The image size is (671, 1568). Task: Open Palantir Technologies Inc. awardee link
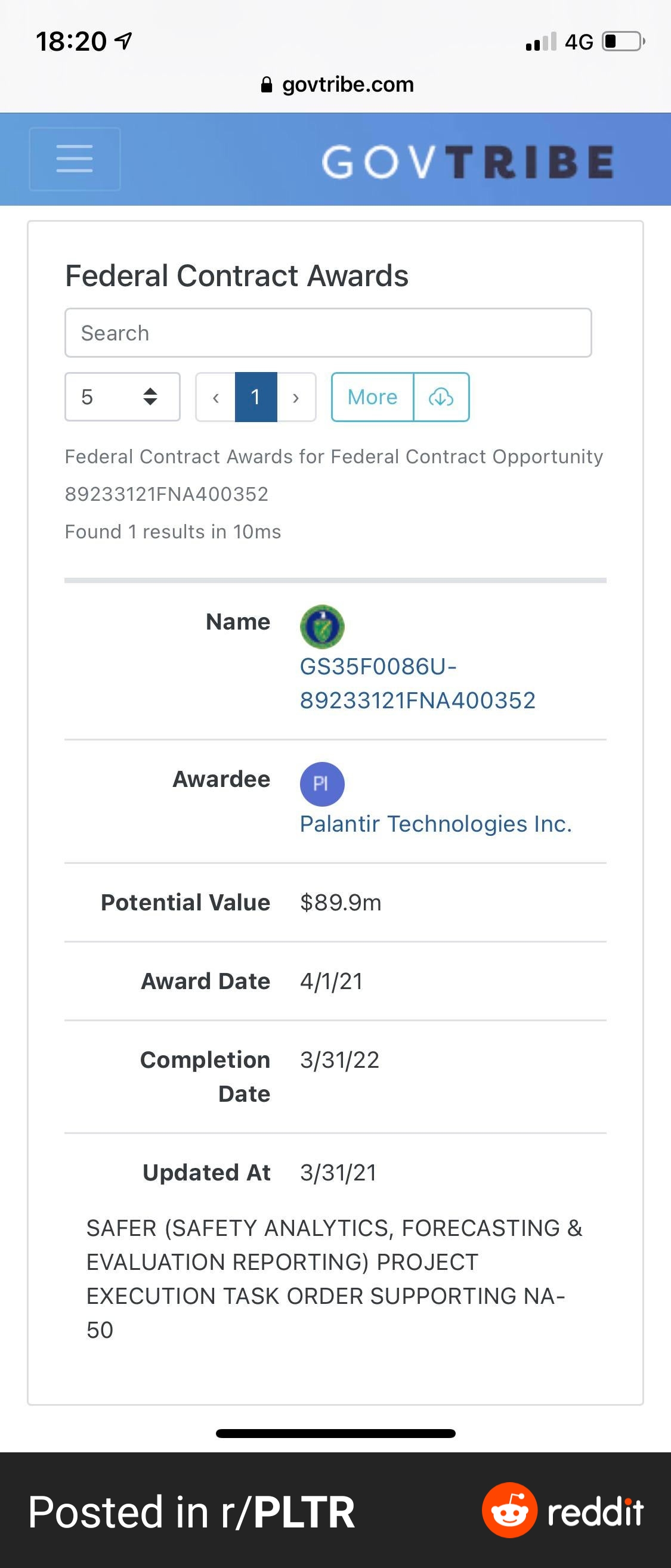point(435,823)
